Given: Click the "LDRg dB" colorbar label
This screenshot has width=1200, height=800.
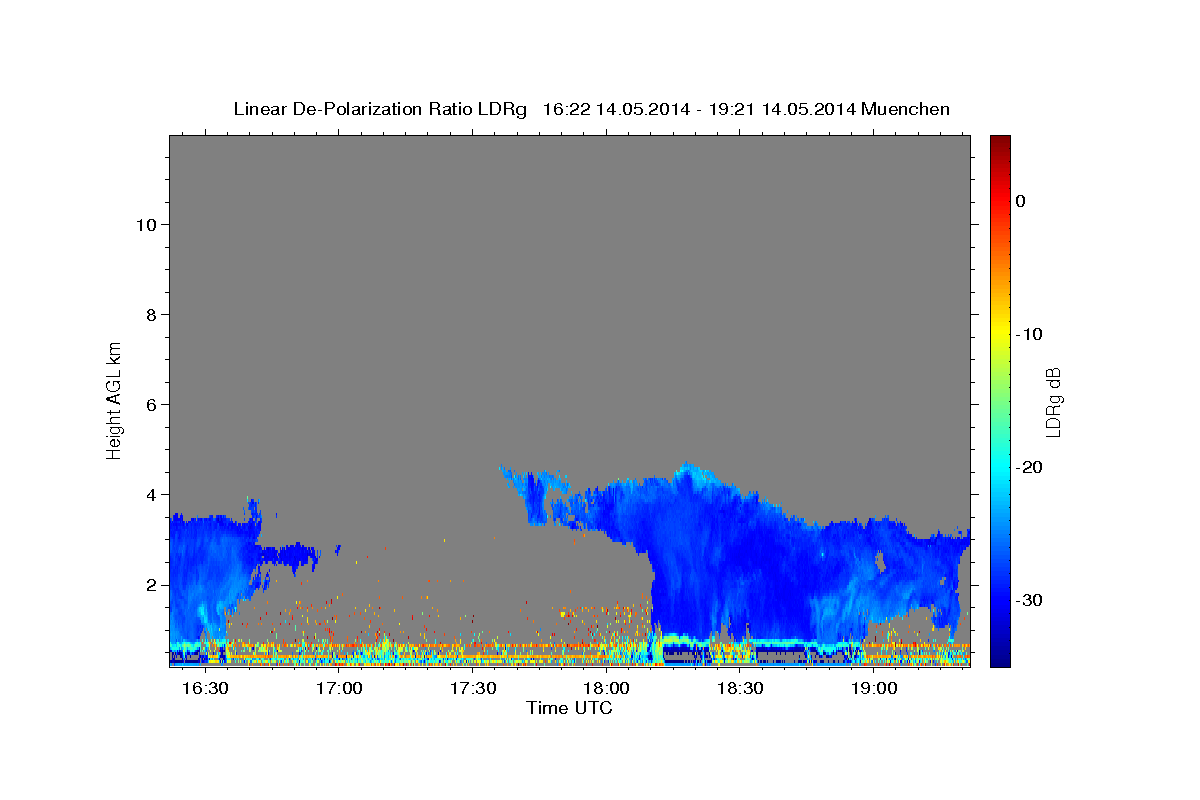Looking at the screenshot, I should 1052,402.
